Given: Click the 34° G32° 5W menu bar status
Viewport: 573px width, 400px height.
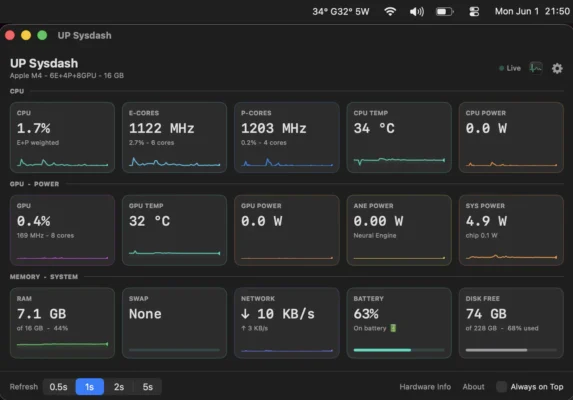Looking at the screenshot, I should click(341, 12).
